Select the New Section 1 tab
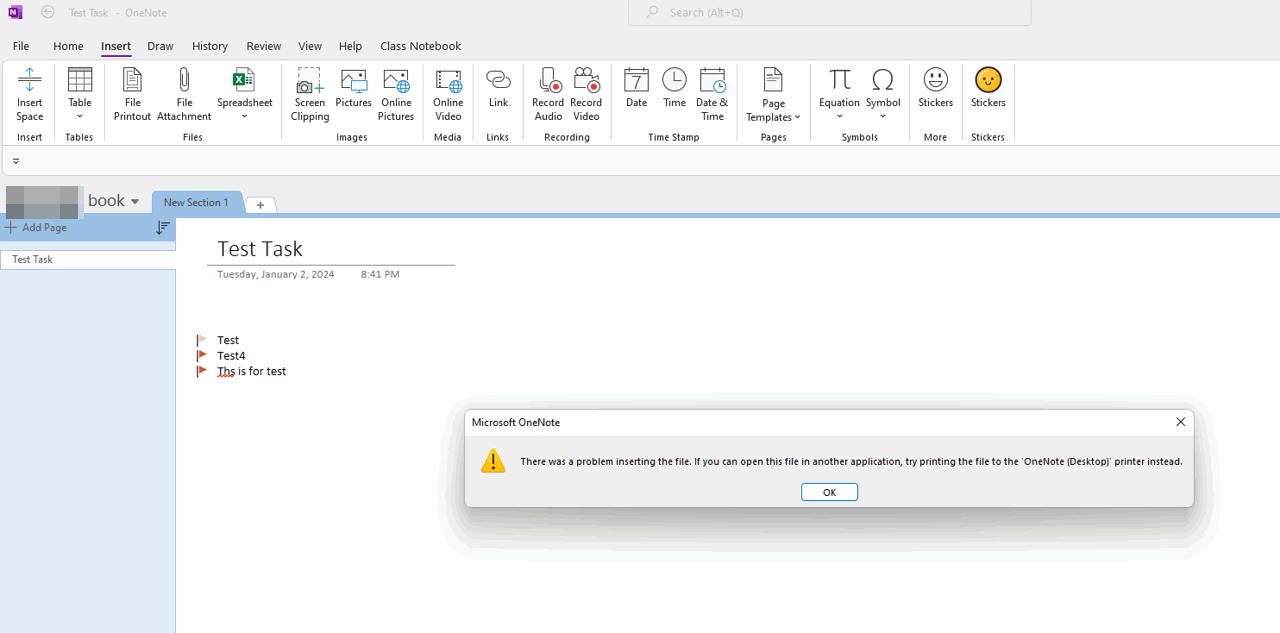Image resolution: width=1280 pixels, height=633 pixels. (x=197, y=202)
